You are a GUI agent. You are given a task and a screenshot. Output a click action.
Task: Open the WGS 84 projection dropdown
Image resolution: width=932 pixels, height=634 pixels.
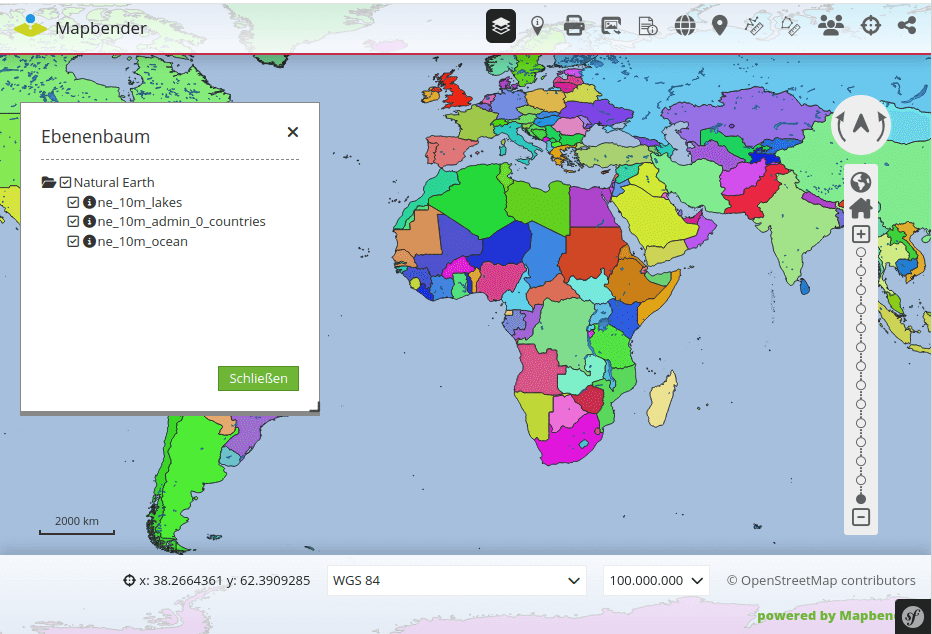point(456,580)
